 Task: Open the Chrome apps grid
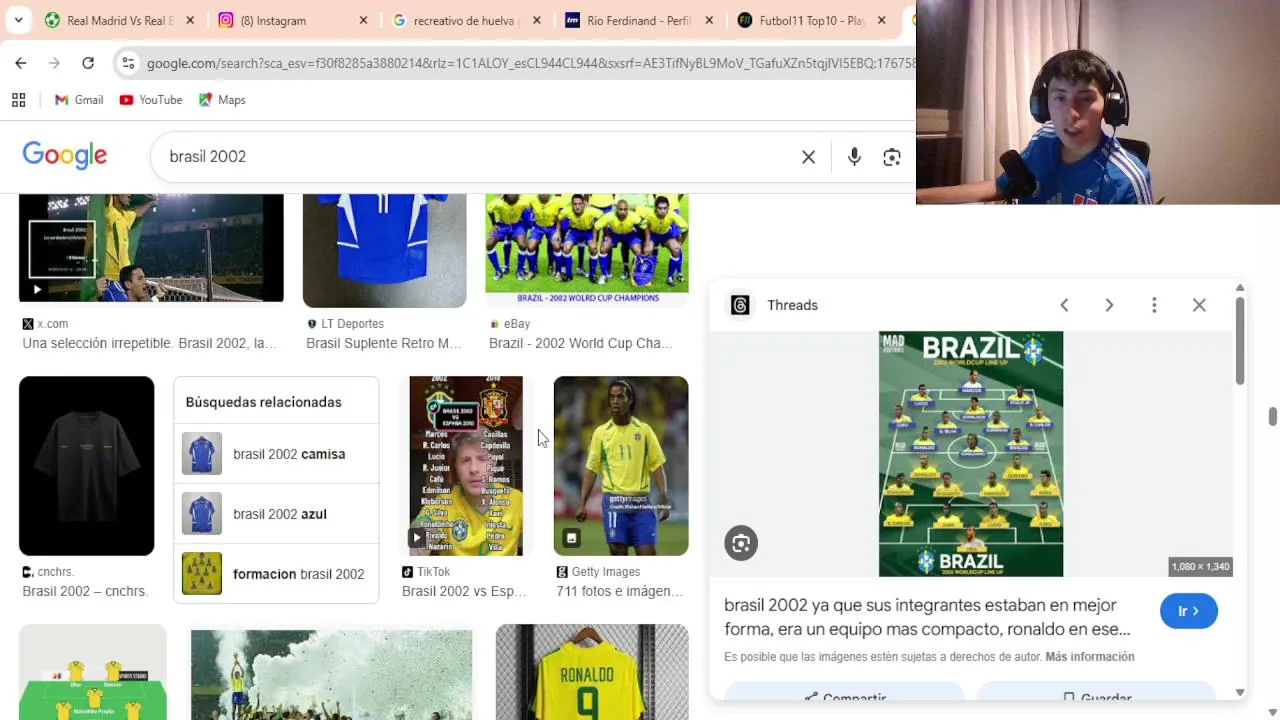point(18,100)
